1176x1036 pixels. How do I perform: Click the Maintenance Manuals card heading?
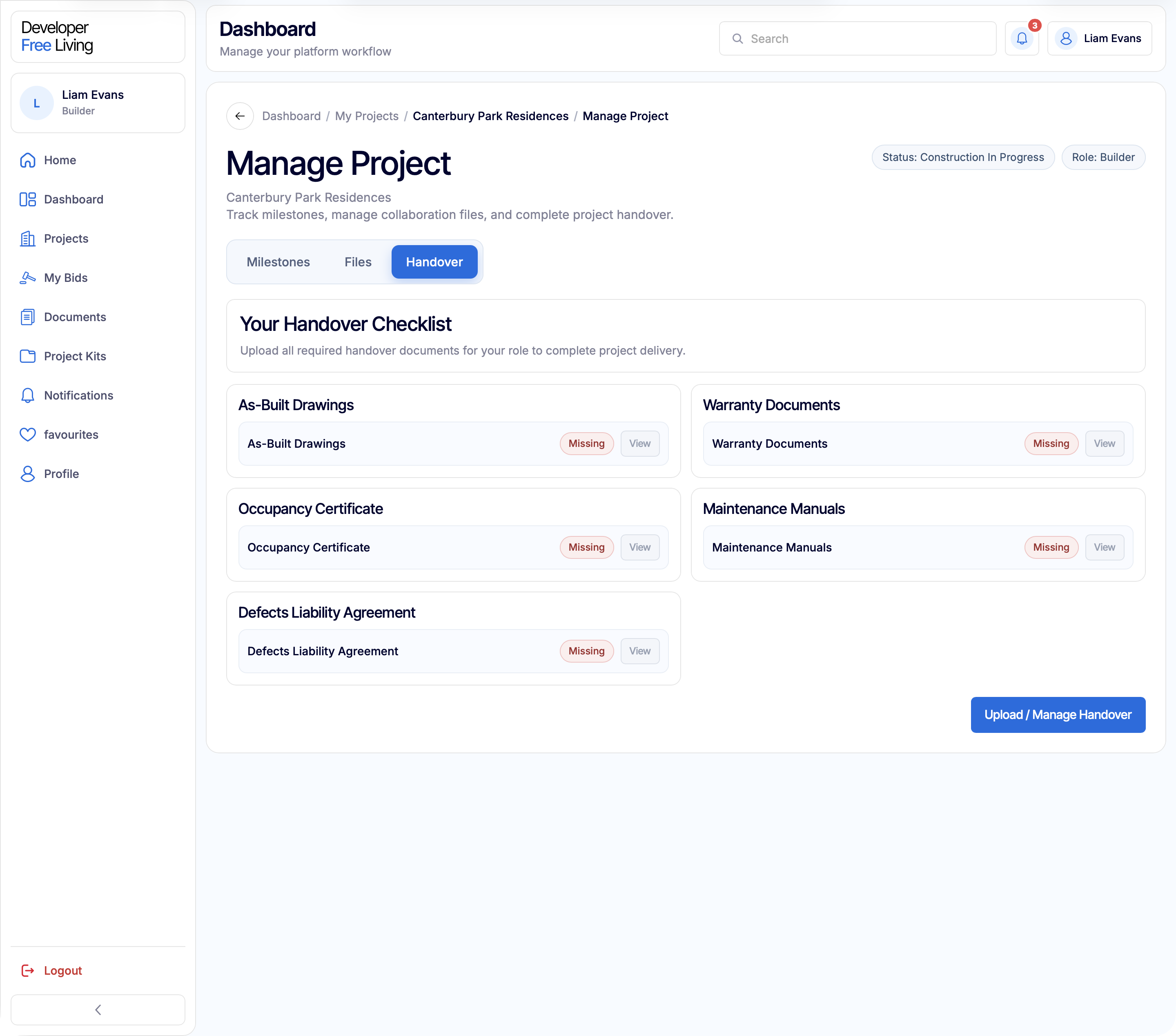pos(773,509)
